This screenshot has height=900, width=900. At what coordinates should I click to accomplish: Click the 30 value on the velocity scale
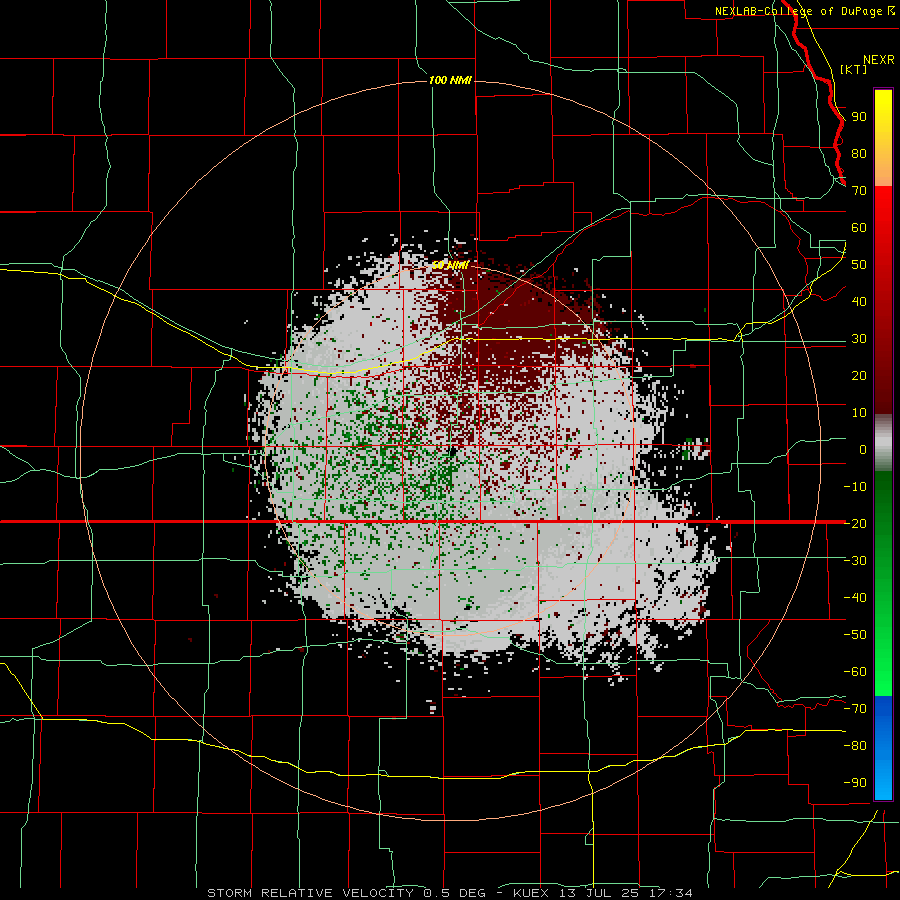pos(859,339)
